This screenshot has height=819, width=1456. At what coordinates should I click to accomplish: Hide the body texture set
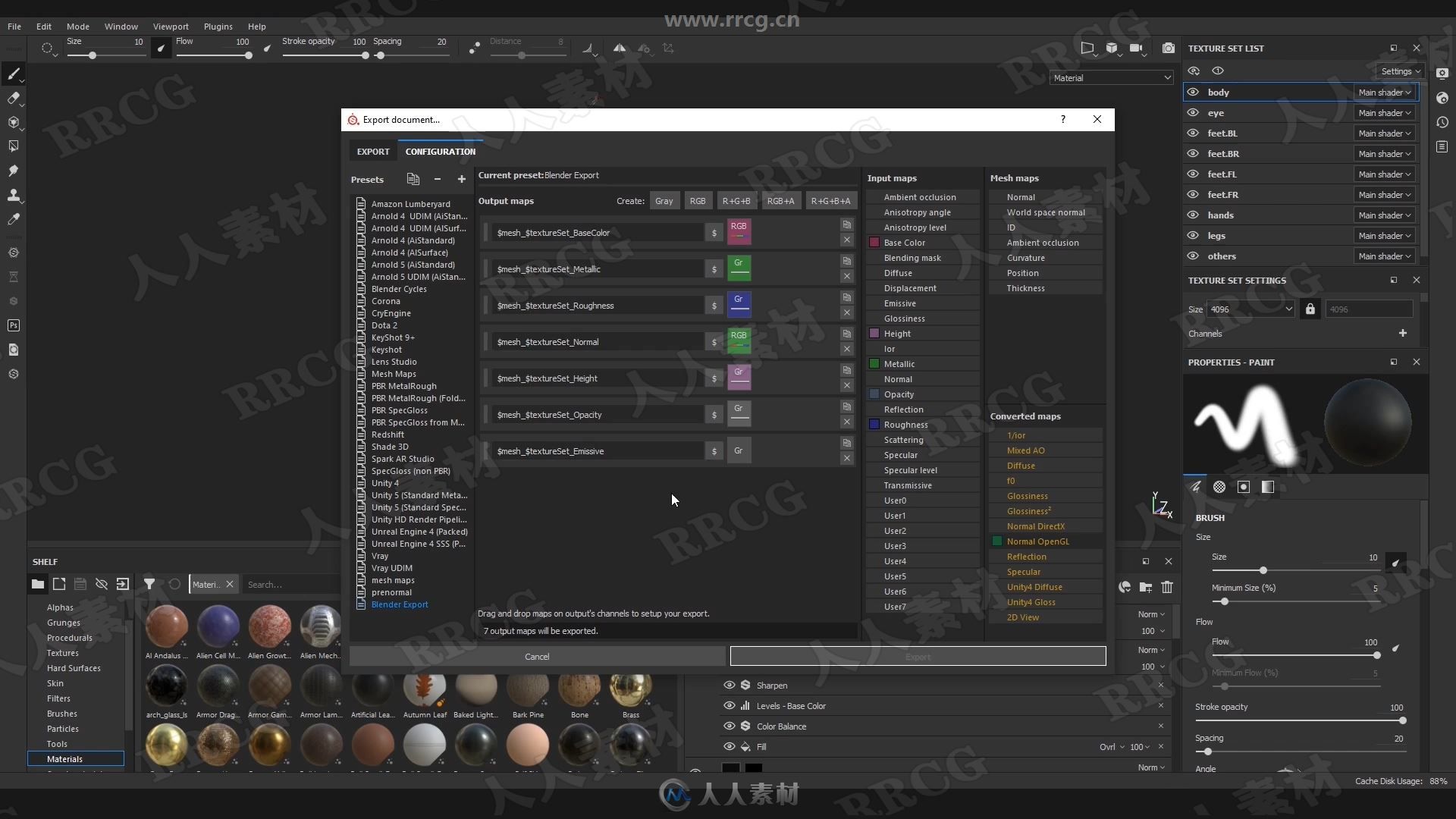coord(1193,92)
